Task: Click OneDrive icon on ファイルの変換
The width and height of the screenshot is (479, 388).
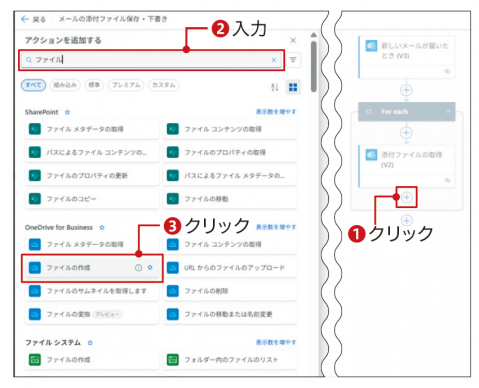Action: (35, 314)
